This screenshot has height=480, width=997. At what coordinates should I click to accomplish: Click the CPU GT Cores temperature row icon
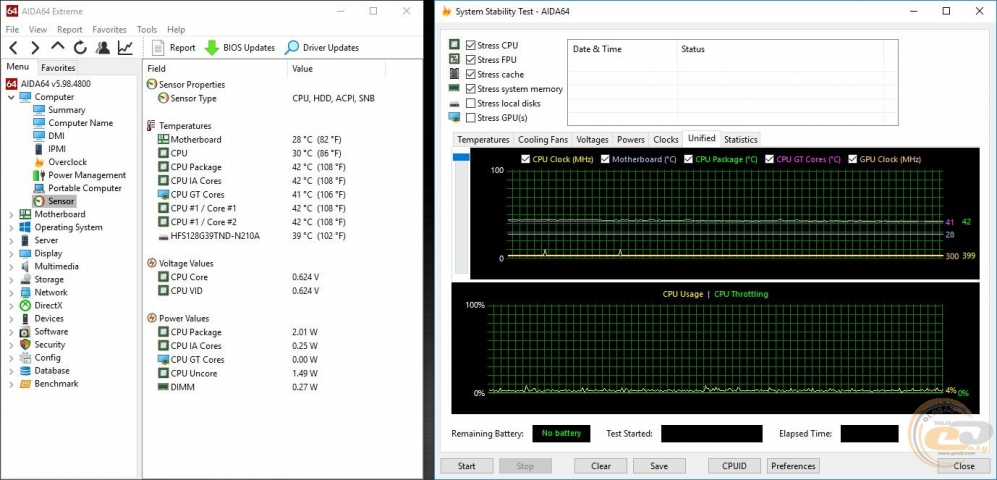click(163, 195)
